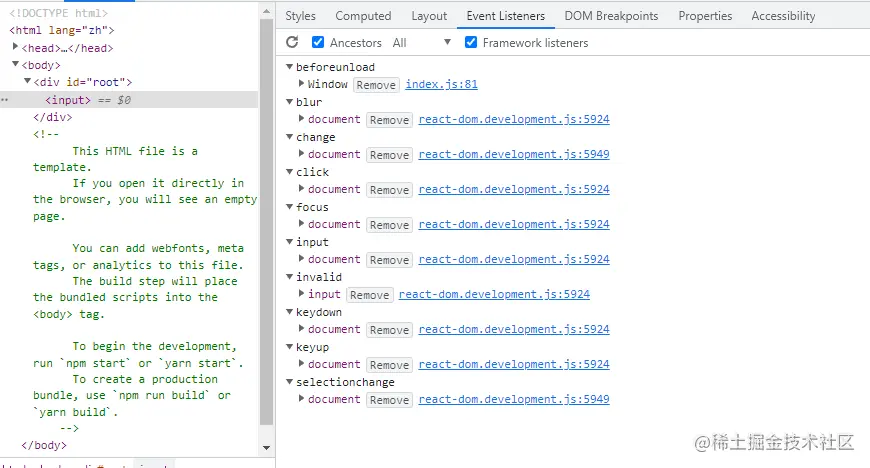Open the click listener source link
870x468 pixels.
[514, 189]
